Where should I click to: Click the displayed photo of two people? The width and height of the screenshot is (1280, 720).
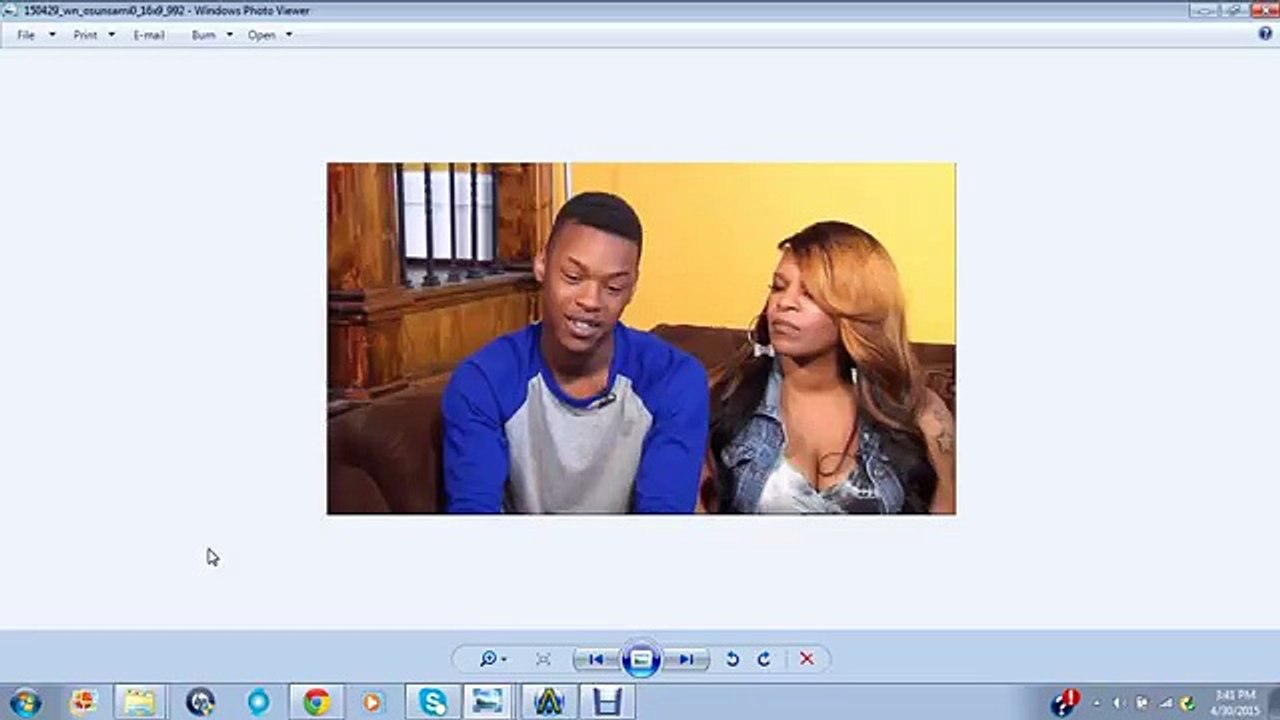641,338
